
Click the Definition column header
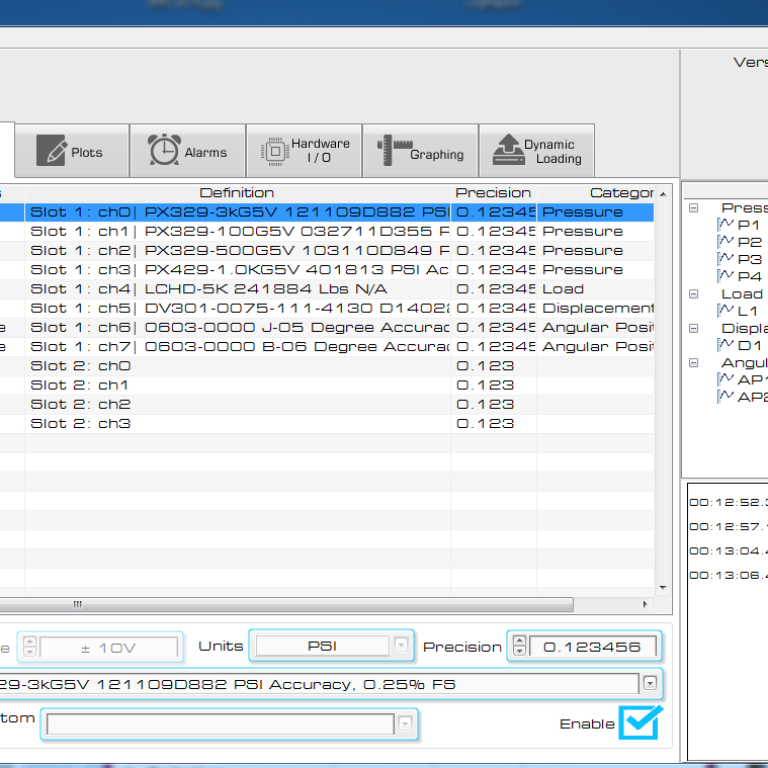pos(237,193)
